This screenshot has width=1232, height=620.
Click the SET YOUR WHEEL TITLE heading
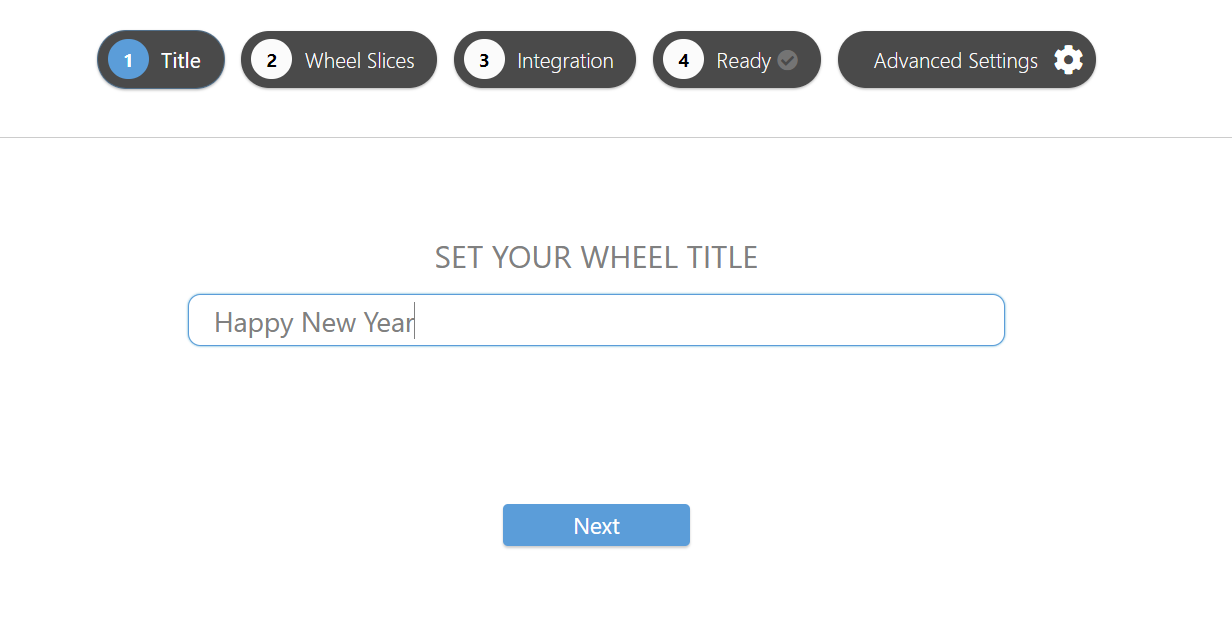pos(596,258)
